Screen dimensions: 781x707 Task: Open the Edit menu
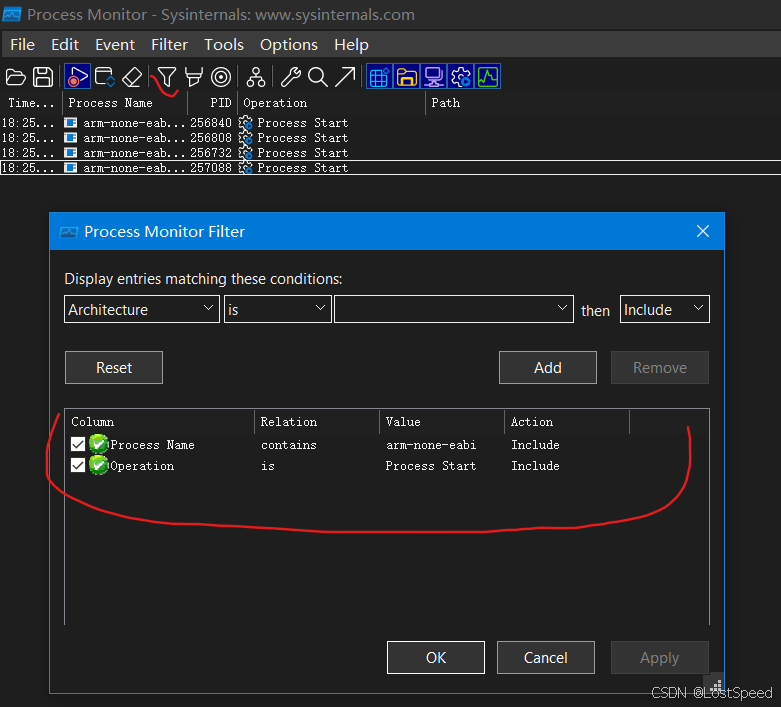65,45
